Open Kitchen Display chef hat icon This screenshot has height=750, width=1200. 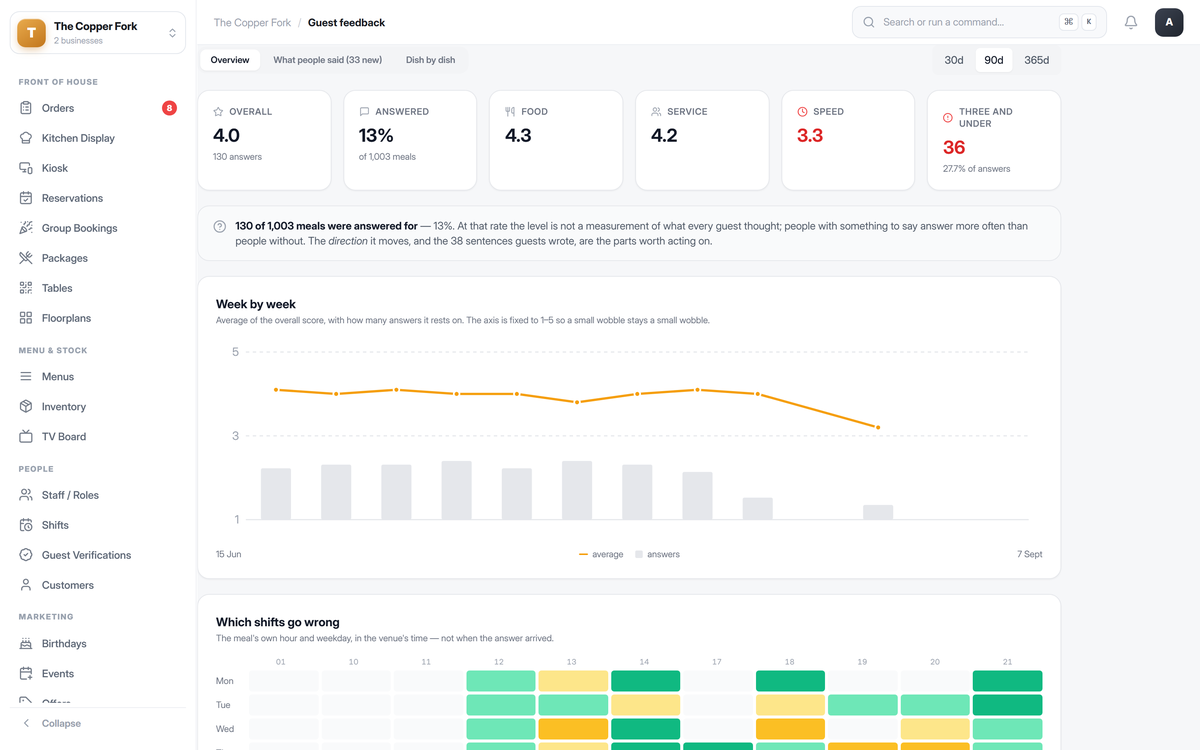[x=26, y=138]
